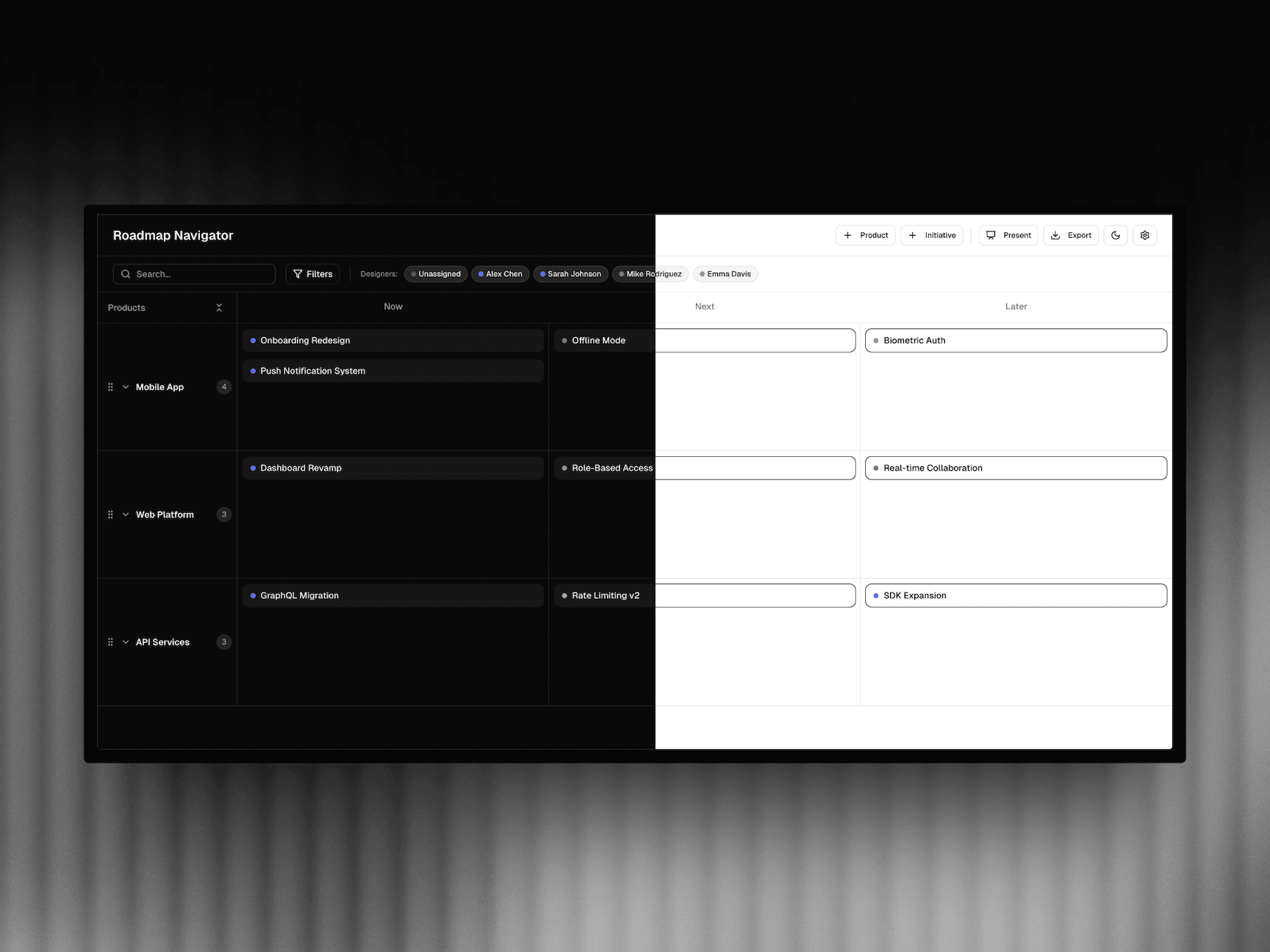This screenshot has width=1270, height=952.
Task: Toggle the Emma Davis designer filter
Action: tap(725, 273)
